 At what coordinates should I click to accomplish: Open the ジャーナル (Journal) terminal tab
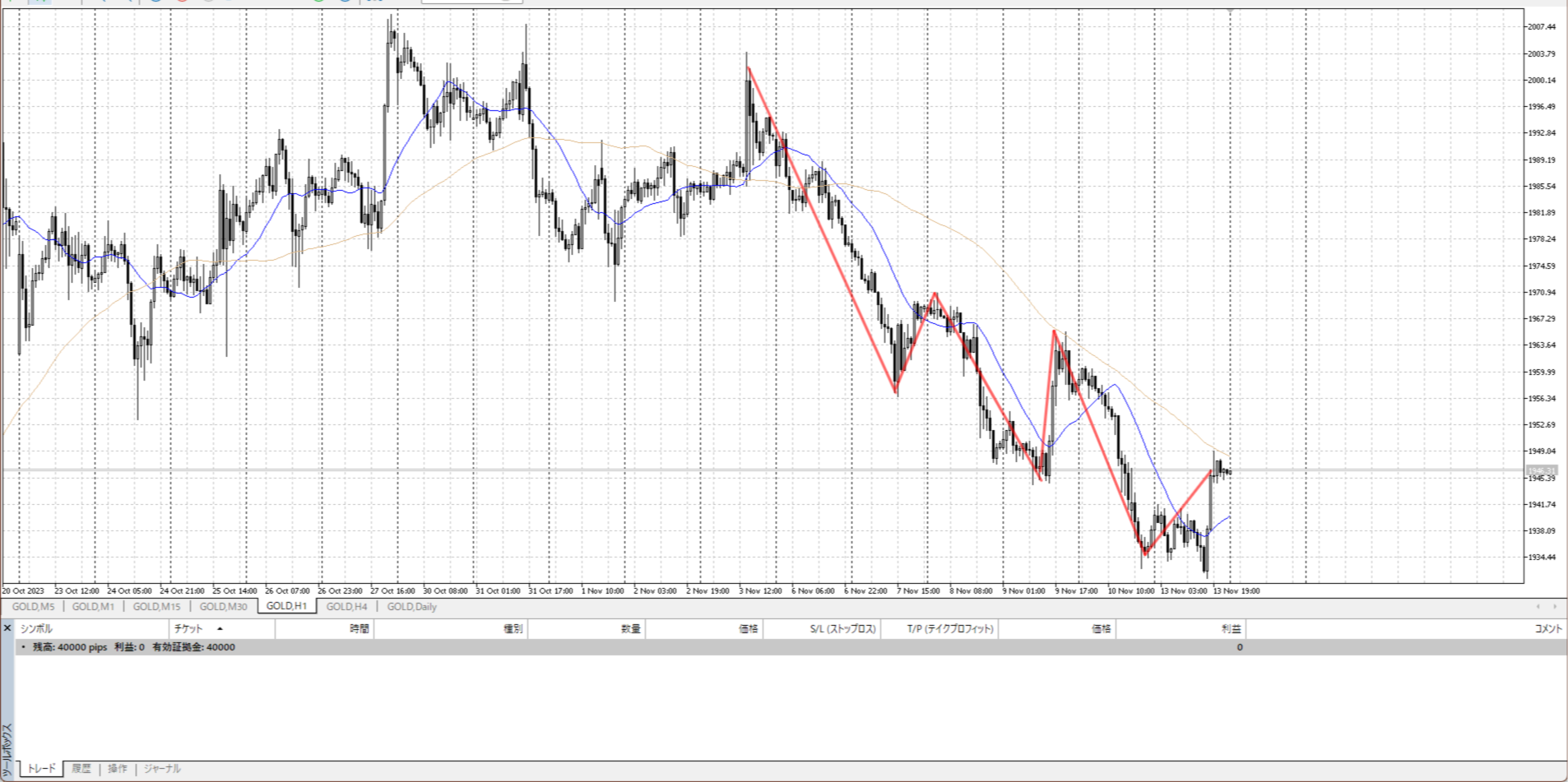tap(162, 769)
